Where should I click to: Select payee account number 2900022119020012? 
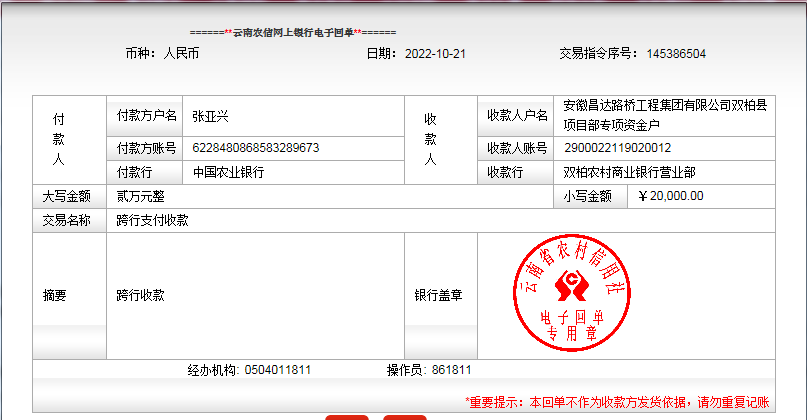617,148
